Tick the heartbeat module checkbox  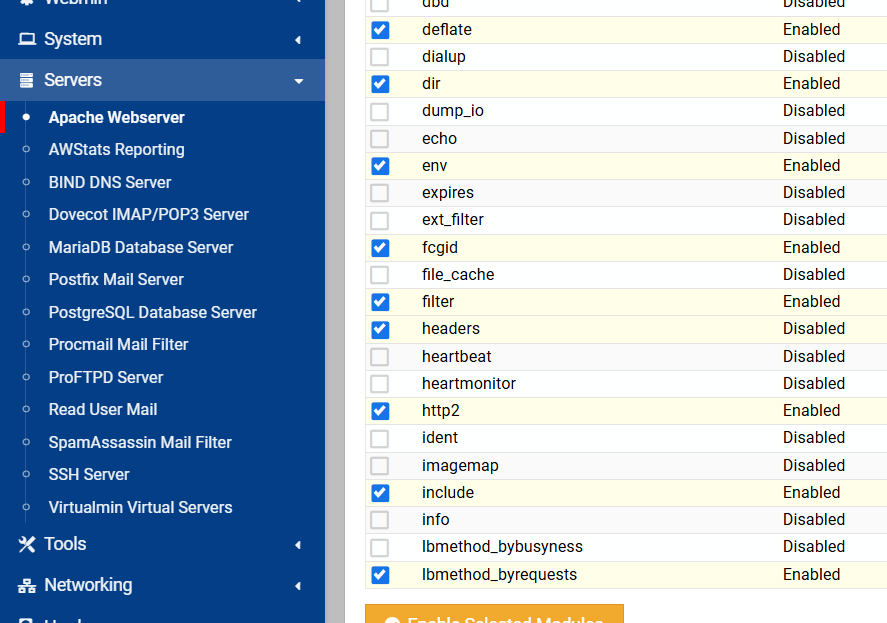380,357
